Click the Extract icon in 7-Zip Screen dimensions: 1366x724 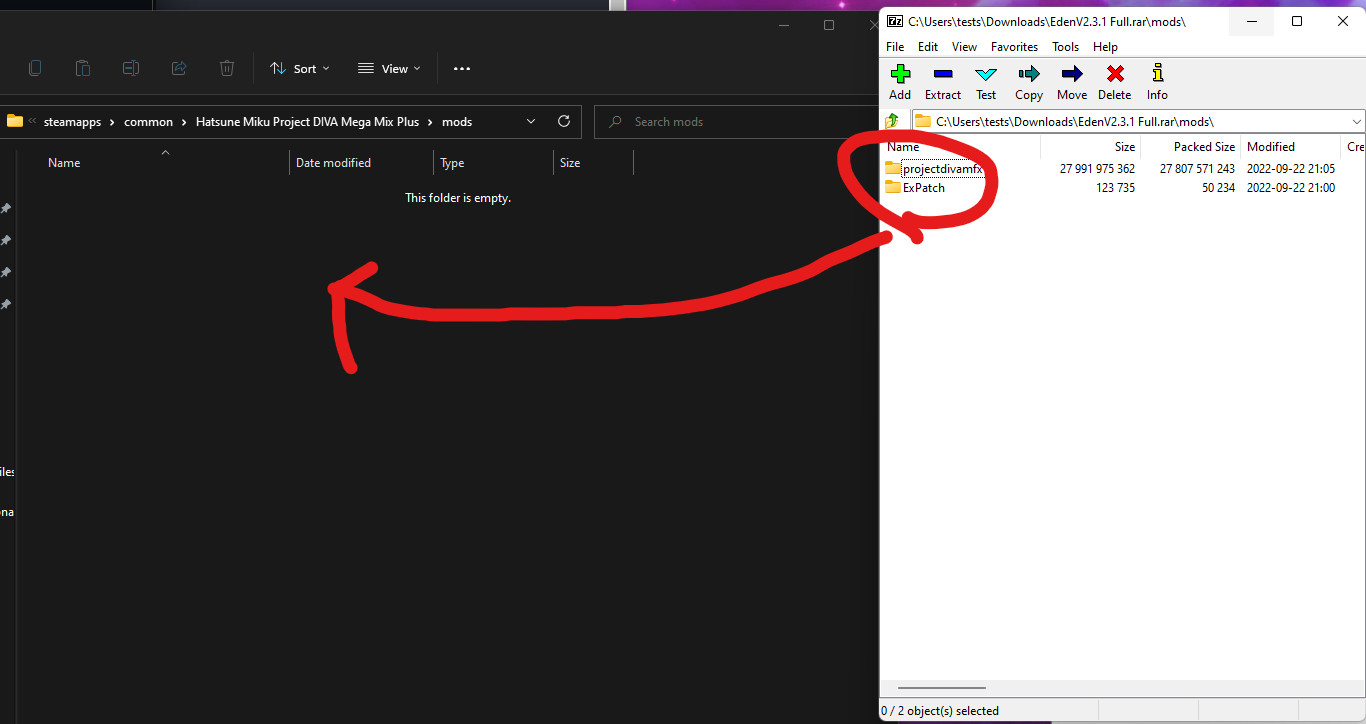[x=942, y=75]
